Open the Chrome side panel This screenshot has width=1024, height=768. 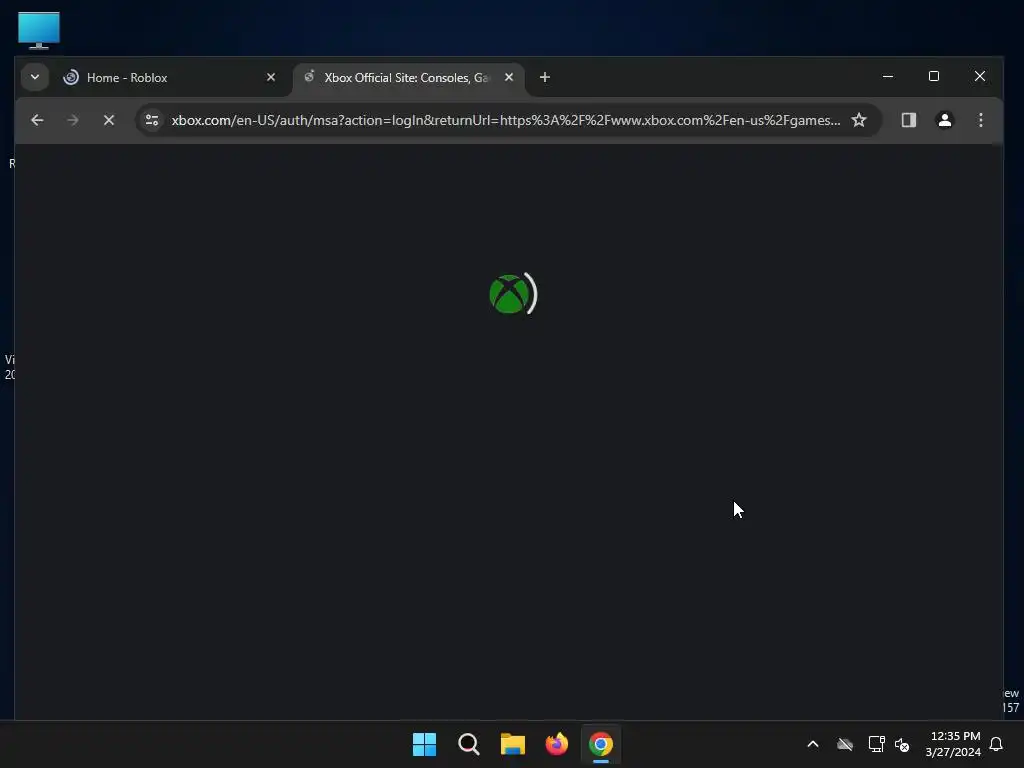[x=908, y=120]
